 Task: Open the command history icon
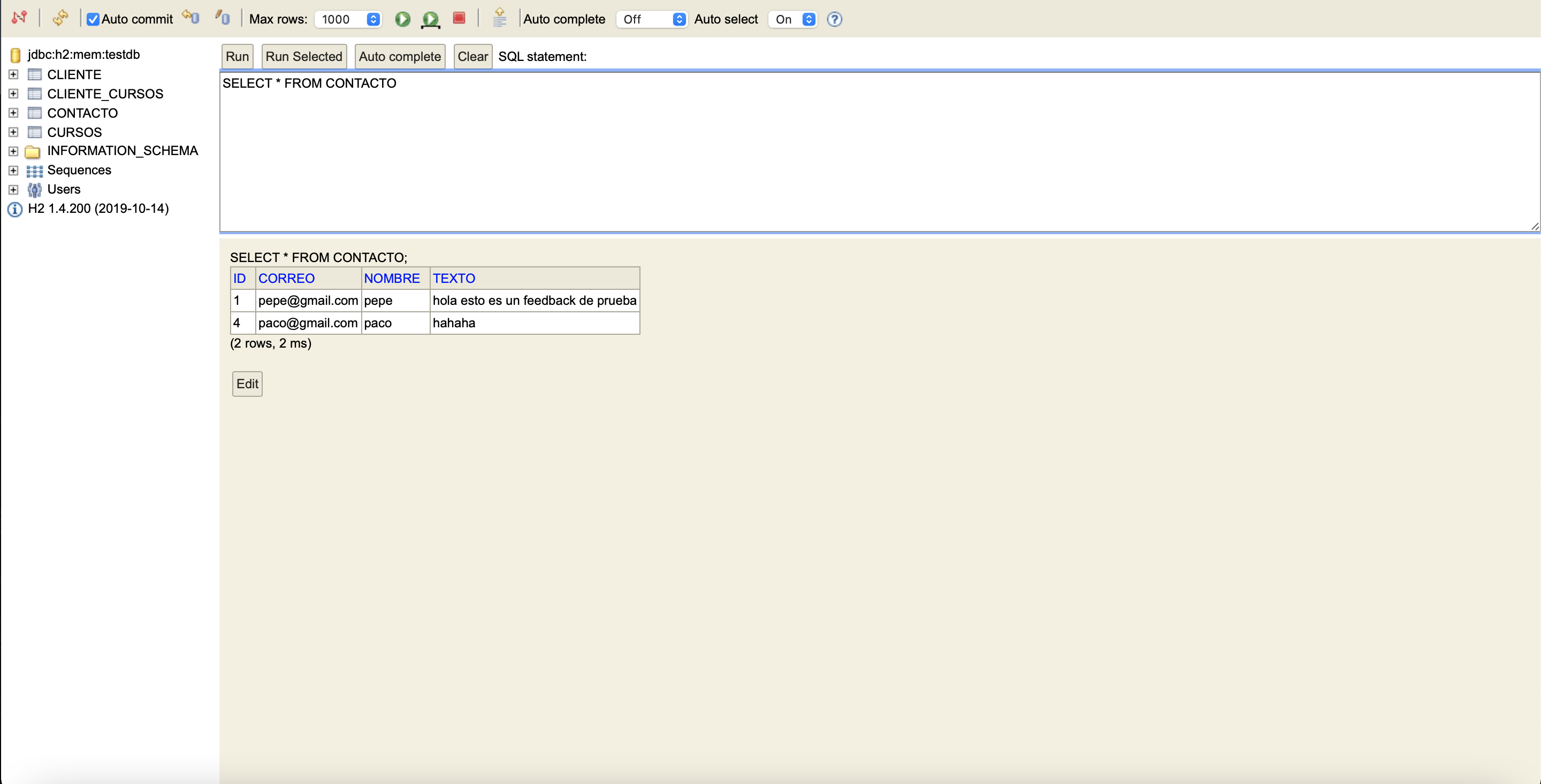click(x=500, y=19)
